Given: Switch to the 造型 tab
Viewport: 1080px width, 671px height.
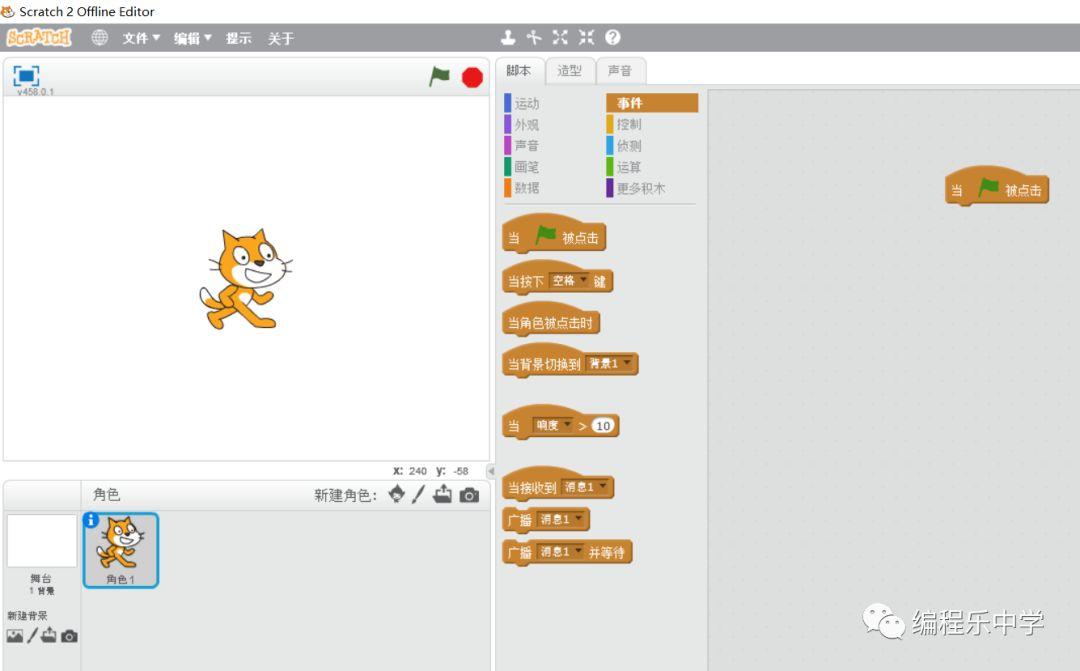Looking at the screenshot, I should click(x=570, y=70).
